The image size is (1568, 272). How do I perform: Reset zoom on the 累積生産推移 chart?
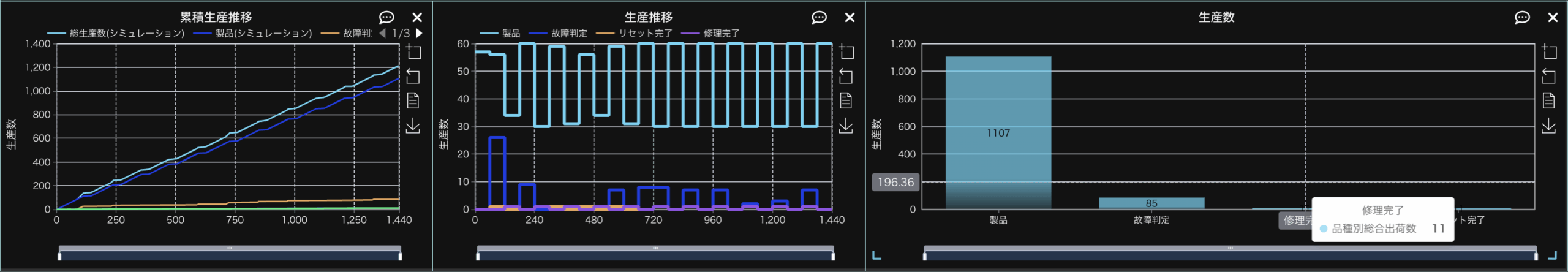coord(413,77)
